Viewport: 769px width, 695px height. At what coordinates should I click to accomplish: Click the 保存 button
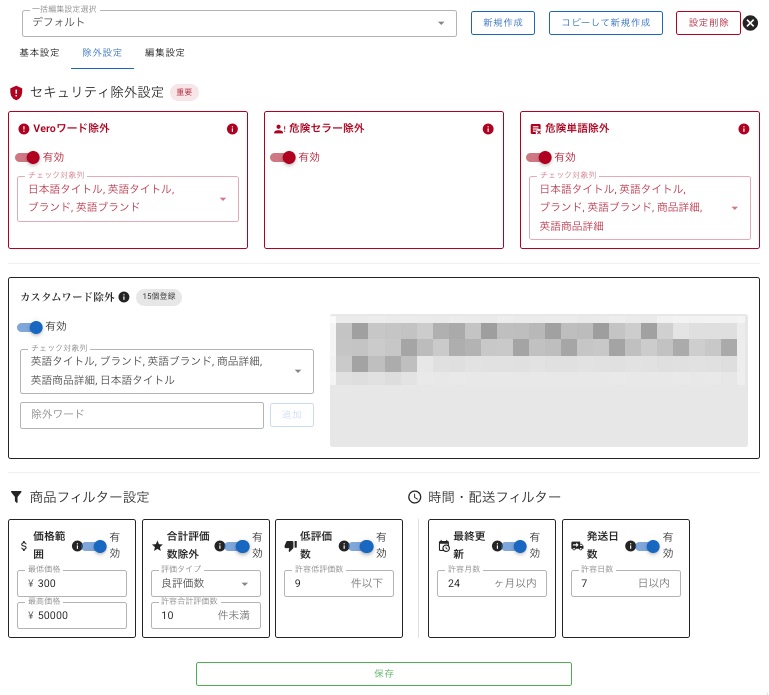[383, 674]
